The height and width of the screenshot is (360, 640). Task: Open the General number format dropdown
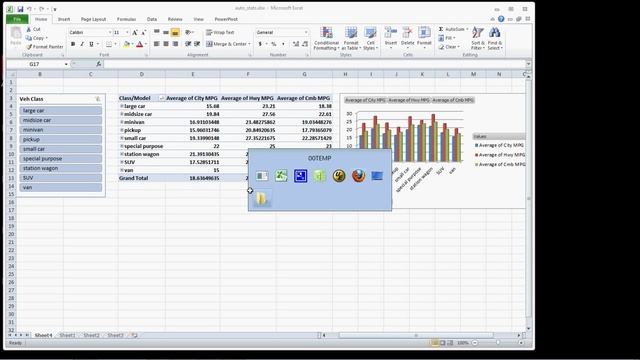pyautogui.click(x=306, y=32)
